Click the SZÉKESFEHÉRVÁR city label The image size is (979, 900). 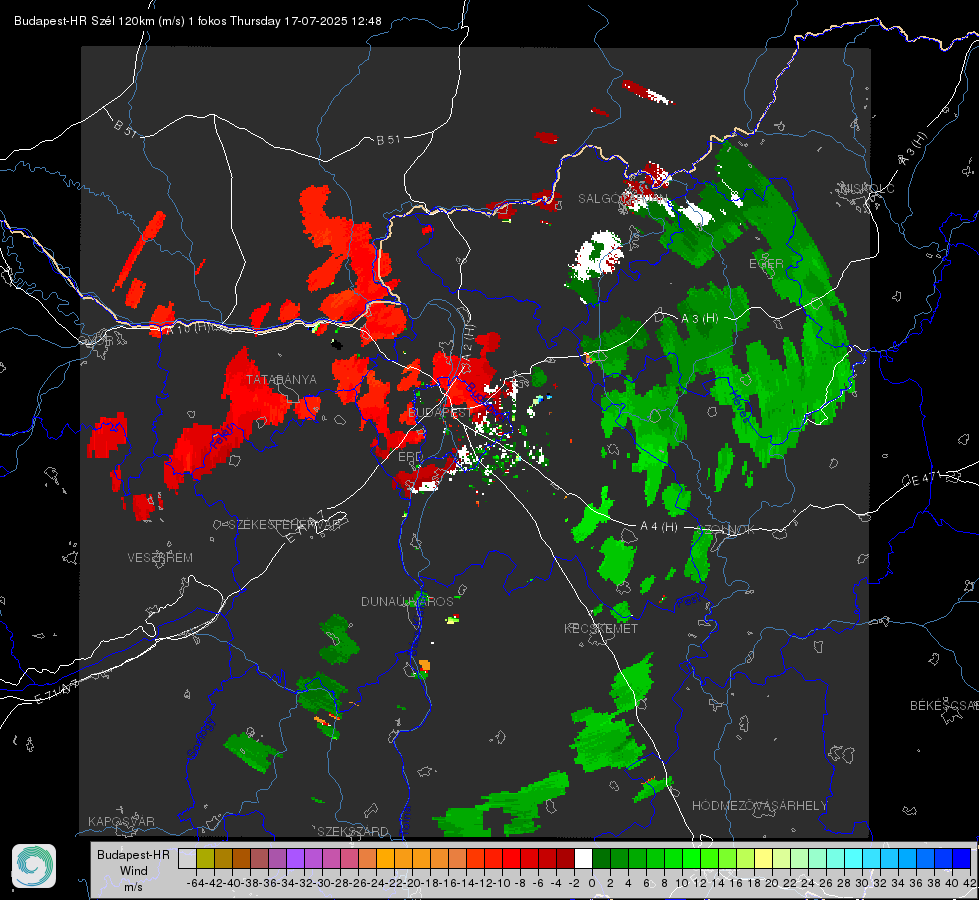point(284,525)
